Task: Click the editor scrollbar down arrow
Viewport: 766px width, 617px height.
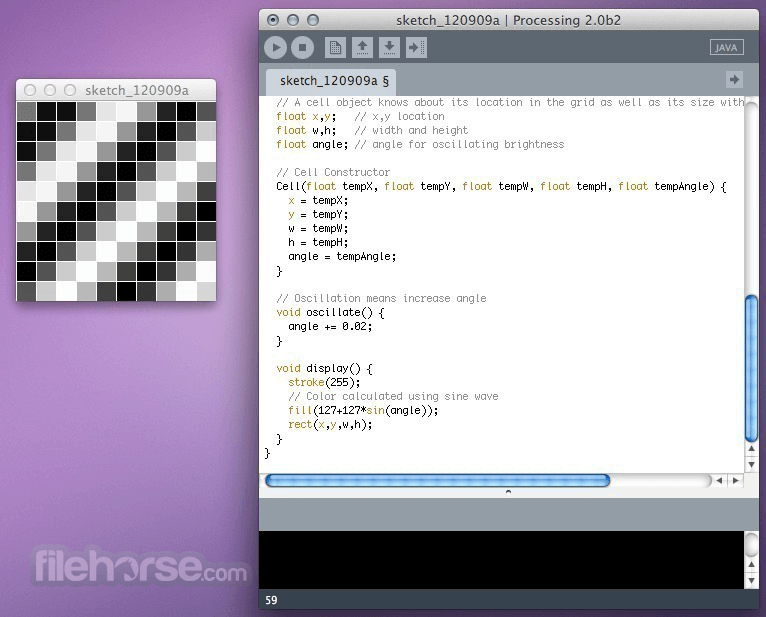Action: click(x=751, y=464)
